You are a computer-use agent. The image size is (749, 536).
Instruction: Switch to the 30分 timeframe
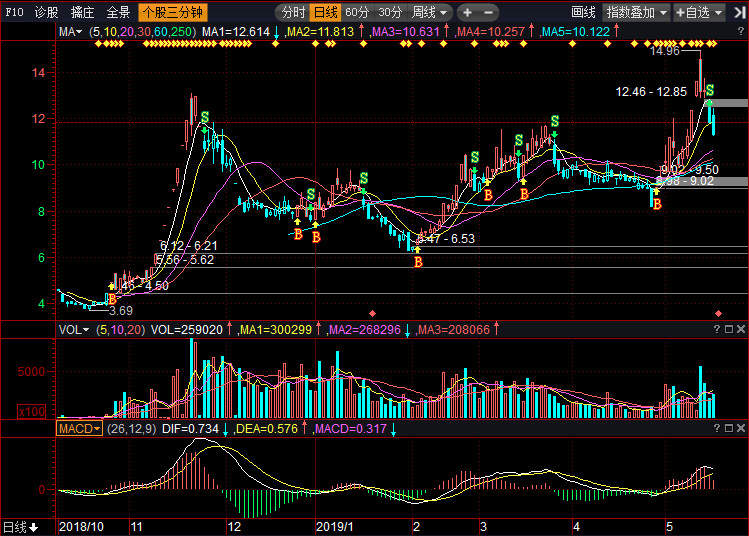[390, 13]
